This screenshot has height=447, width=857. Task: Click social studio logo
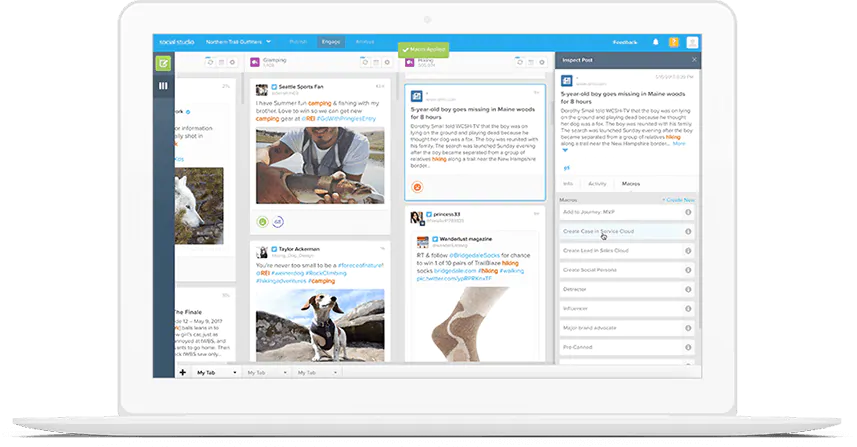point(177,42)
